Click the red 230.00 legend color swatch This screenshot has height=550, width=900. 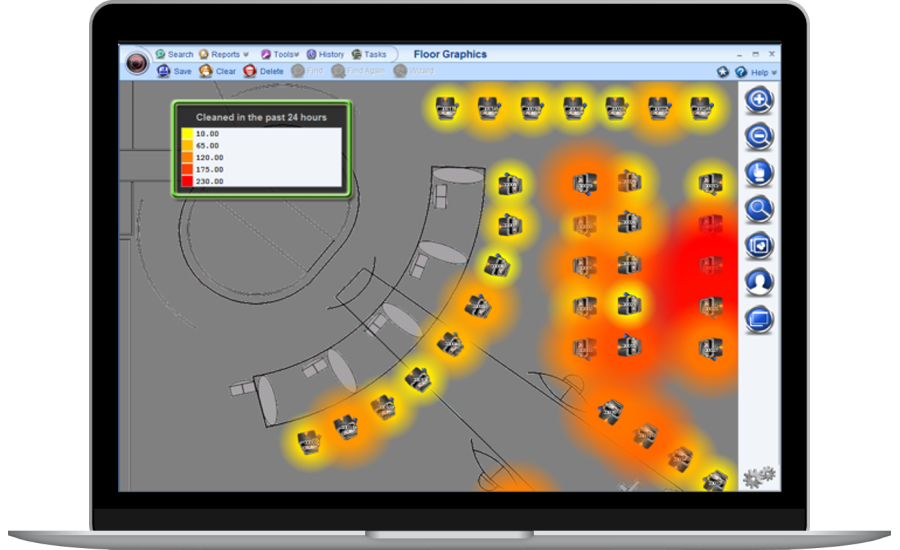(187, 182)
